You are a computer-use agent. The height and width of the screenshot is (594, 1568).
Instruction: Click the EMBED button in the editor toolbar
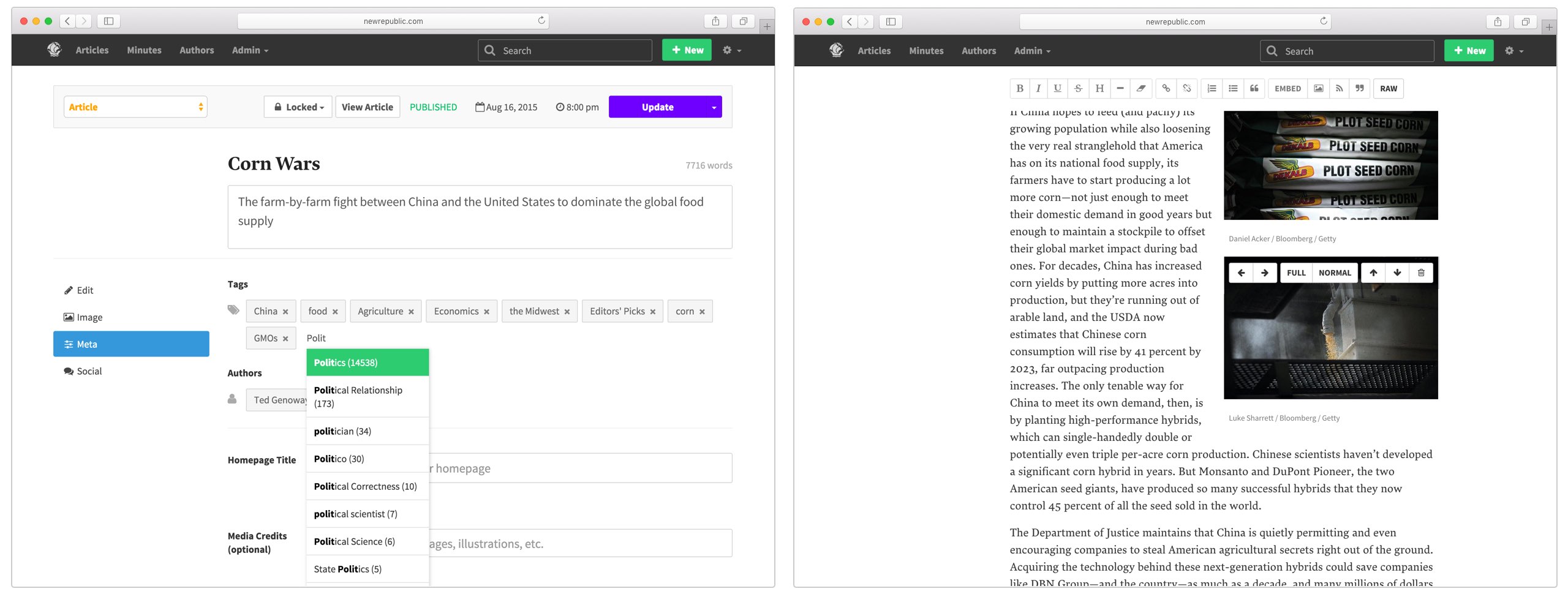point(1287,88)
